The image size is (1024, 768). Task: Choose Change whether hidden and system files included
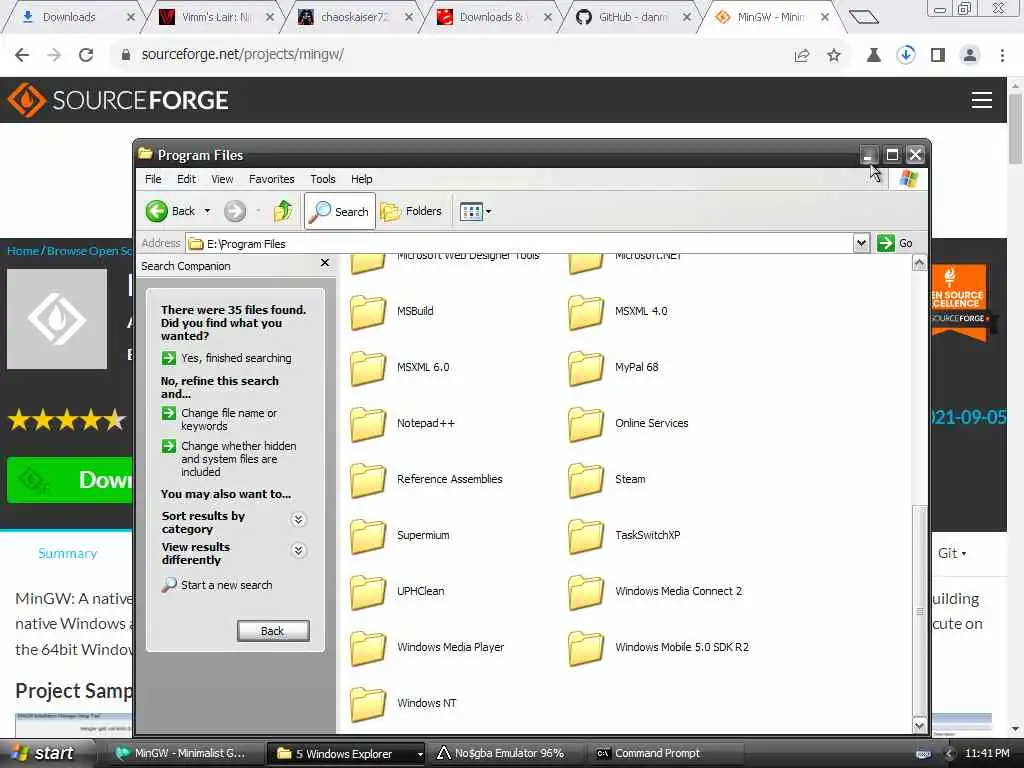[x=229, y=458]
